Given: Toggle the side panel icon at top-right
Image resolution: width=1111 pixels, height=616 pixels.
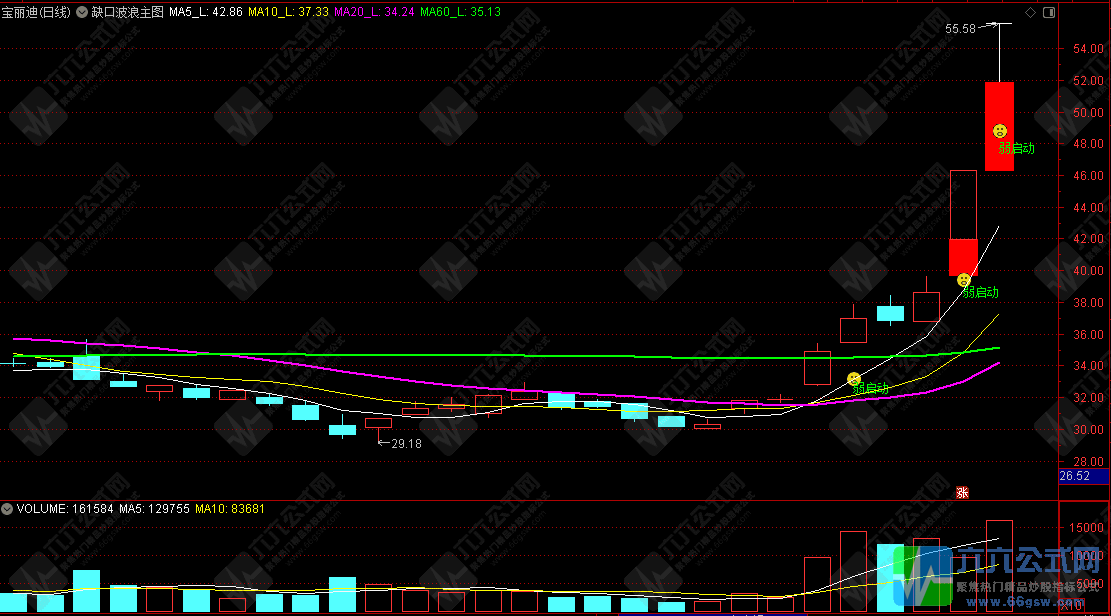Looking at the screenshot, I should [1047, 13].
